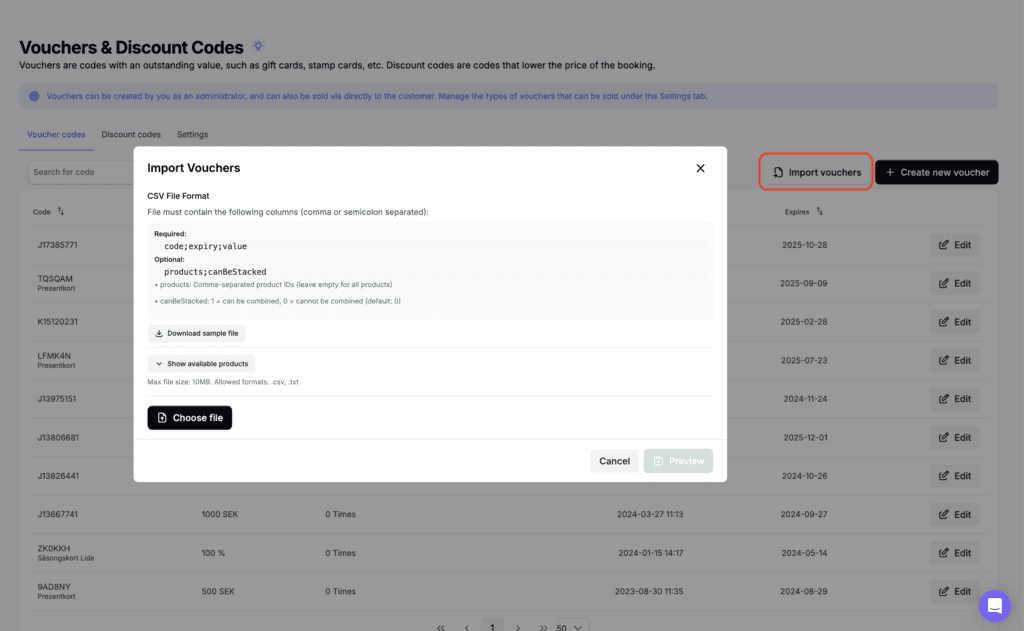Click the Search for code field

(80, 172)
